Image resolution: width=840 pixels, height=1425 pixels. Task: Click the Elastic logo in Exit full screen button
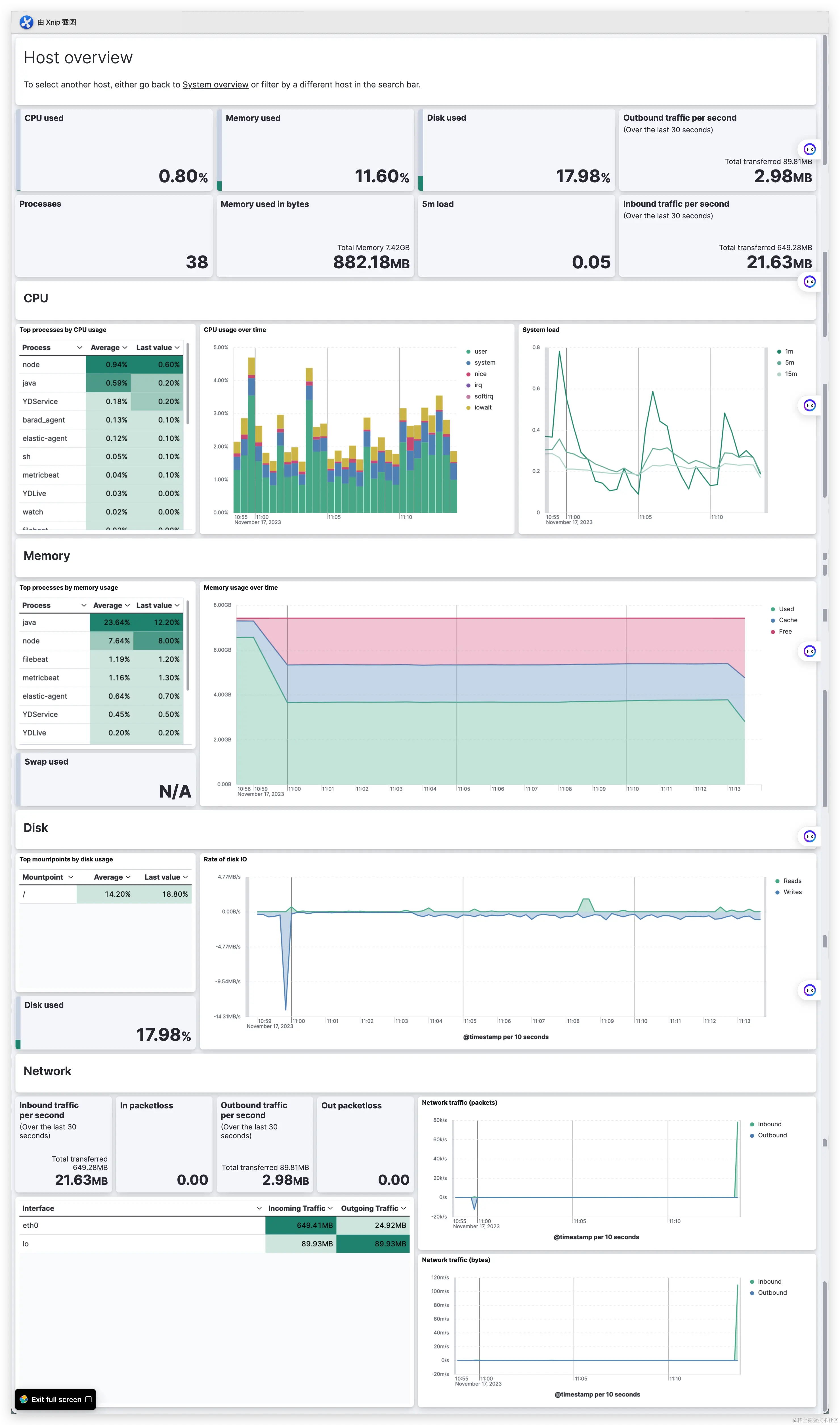(24, 1399)
